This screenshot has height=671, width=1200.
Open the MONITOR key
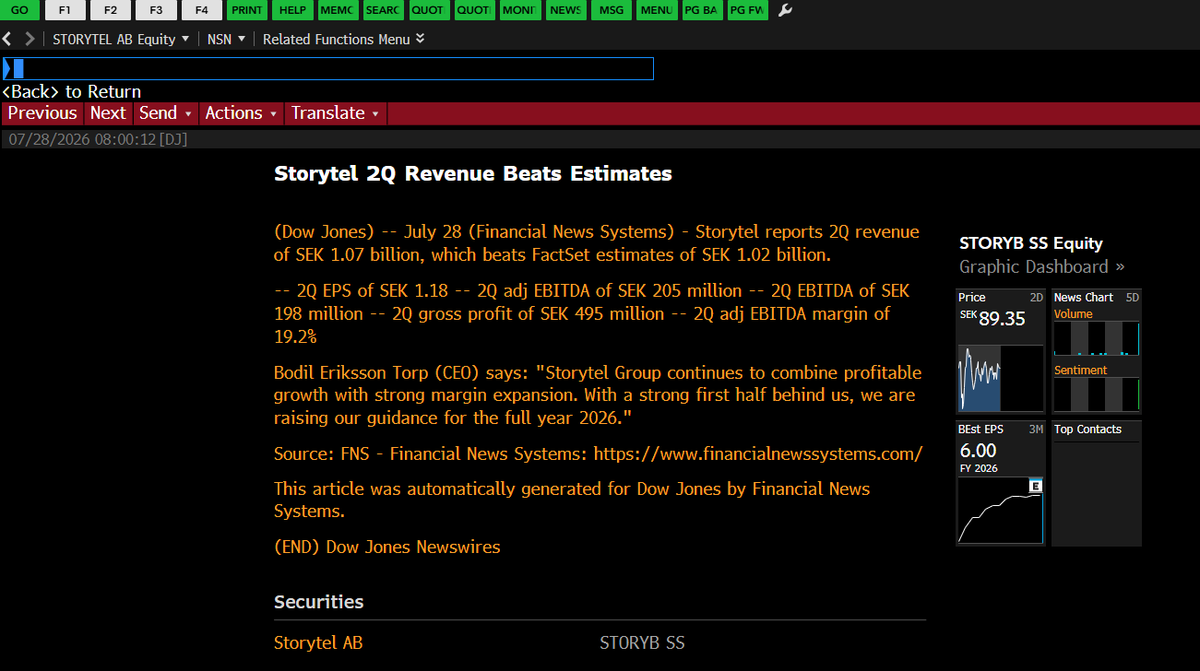point(519,10)
